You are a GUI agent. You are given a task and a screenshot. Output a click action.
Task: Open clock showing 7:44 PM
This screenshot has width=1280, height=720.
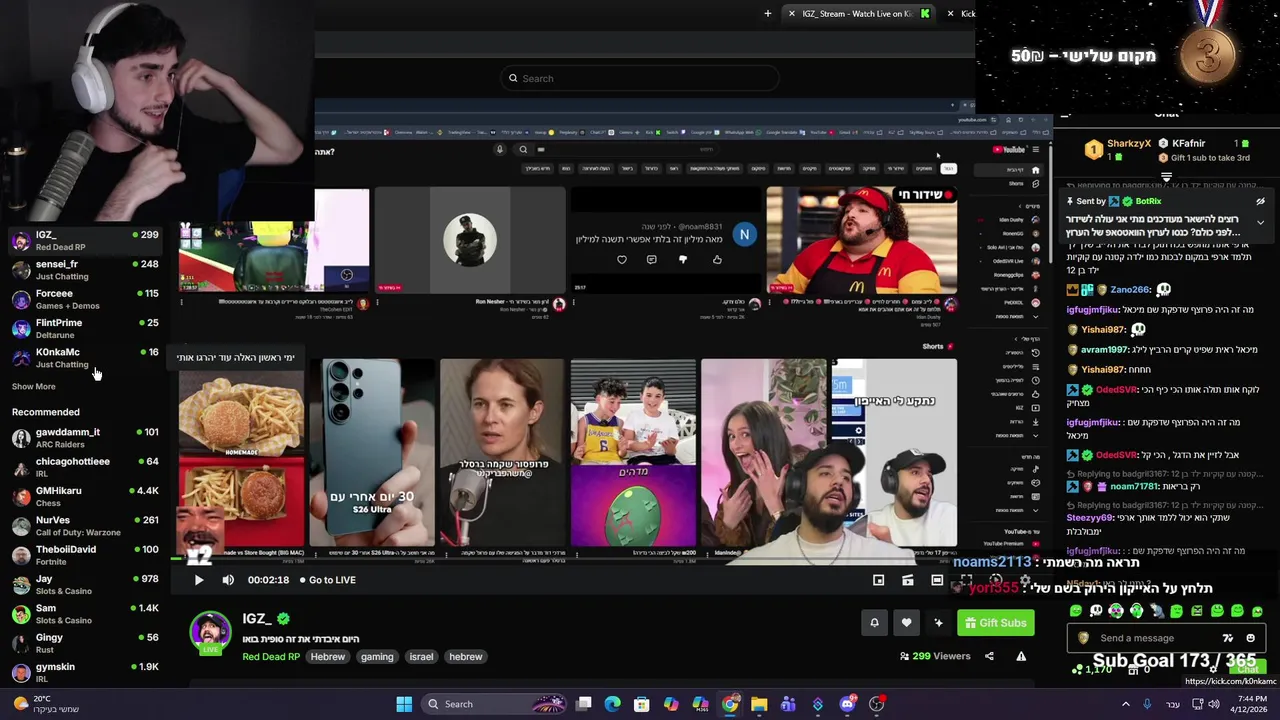[1250, 704]
